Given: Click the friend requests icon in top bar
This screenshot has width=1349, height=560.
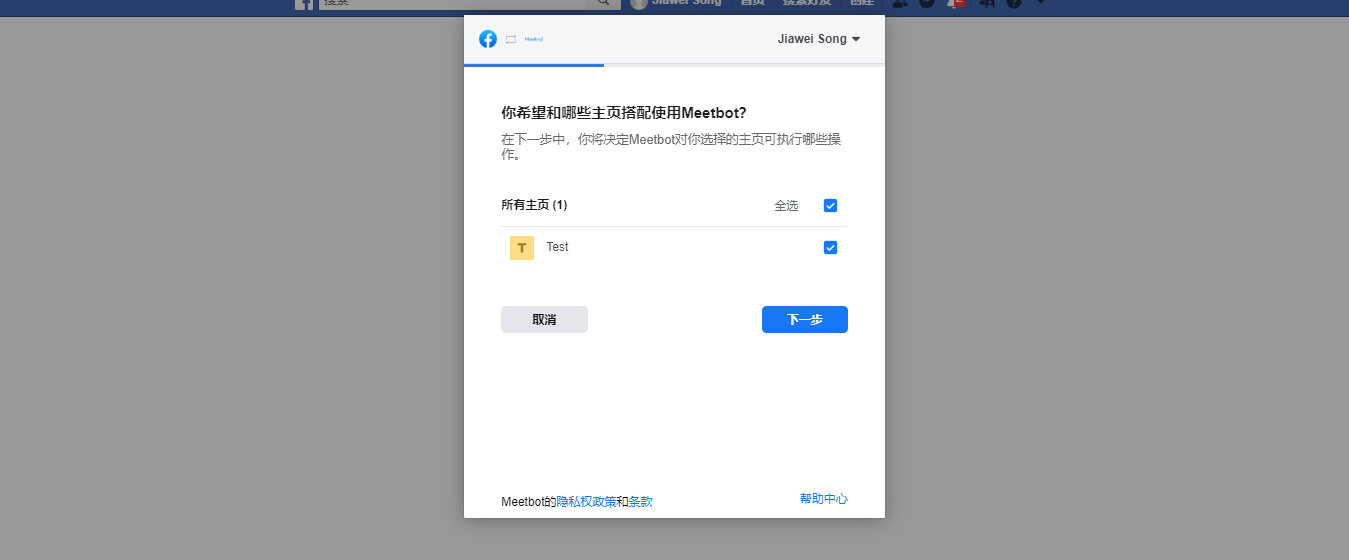Looking at the screenshot, I should tap(899, 3).
